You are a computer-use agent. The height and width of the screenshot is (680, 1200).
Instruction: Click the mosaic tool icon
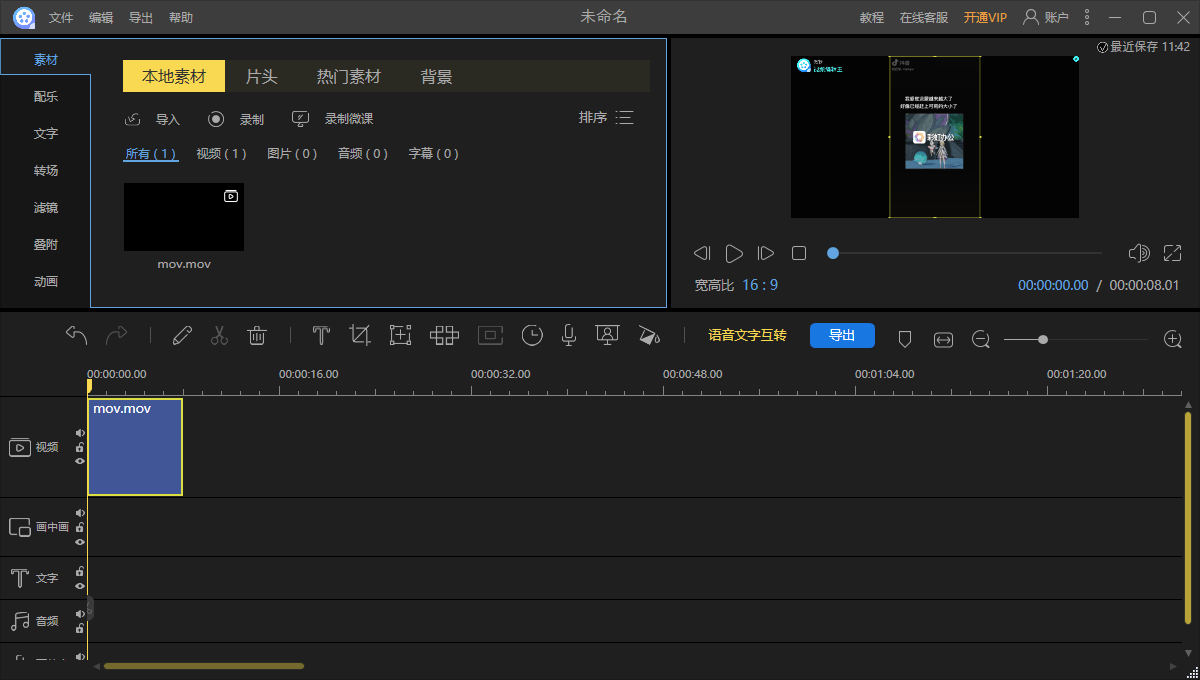[x=444, y=335]
